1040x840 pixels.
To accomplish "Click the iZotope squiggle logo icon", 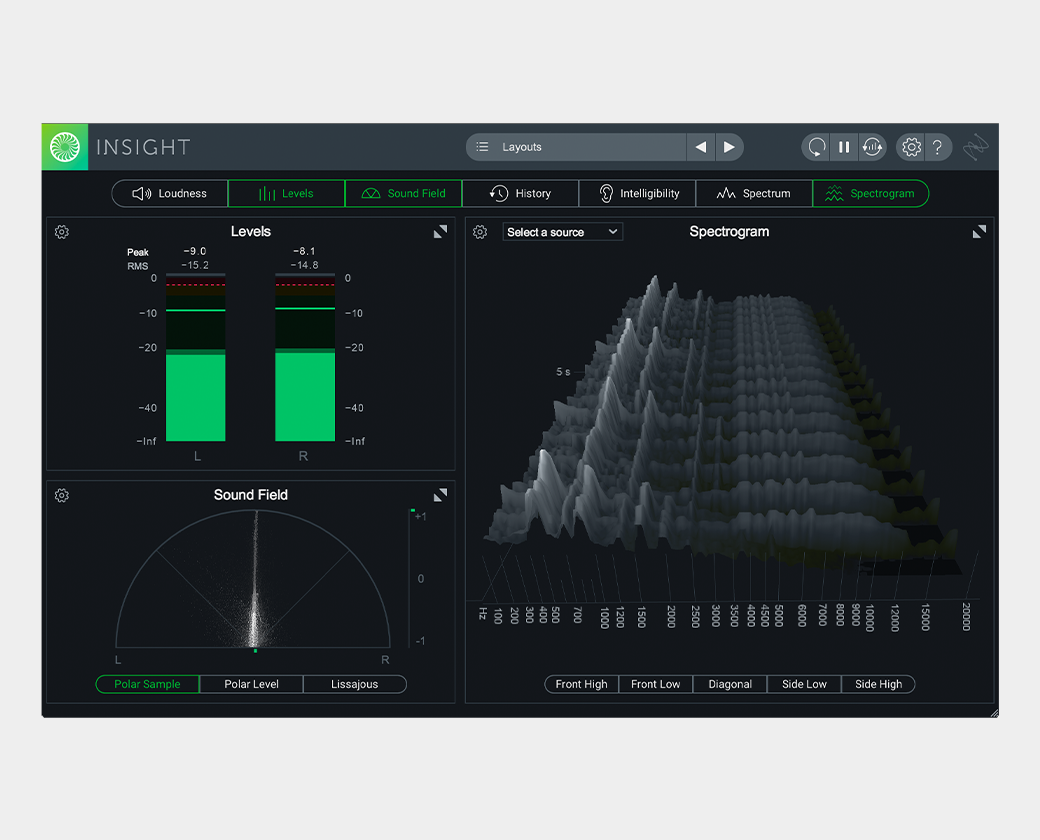I will pos(976,147).
